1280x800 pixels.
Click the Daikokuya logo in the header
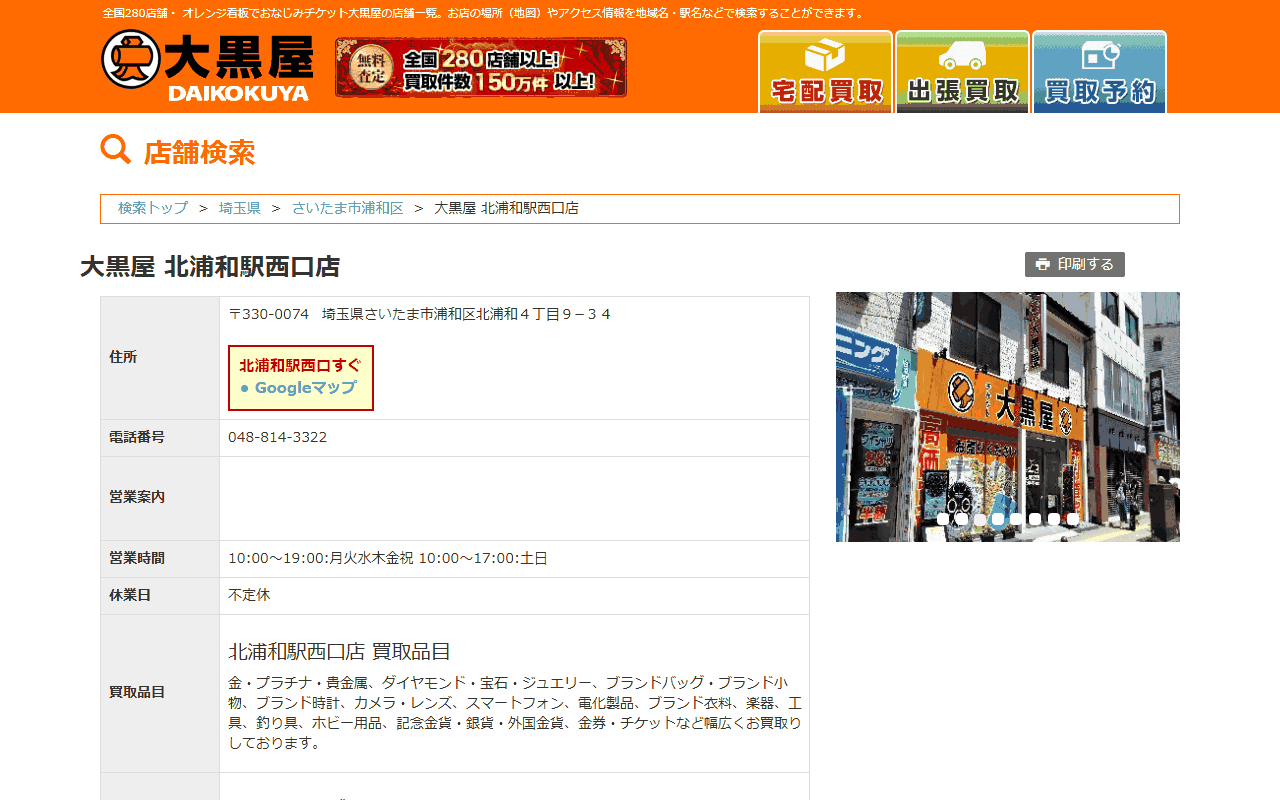[x=207, y=66]
